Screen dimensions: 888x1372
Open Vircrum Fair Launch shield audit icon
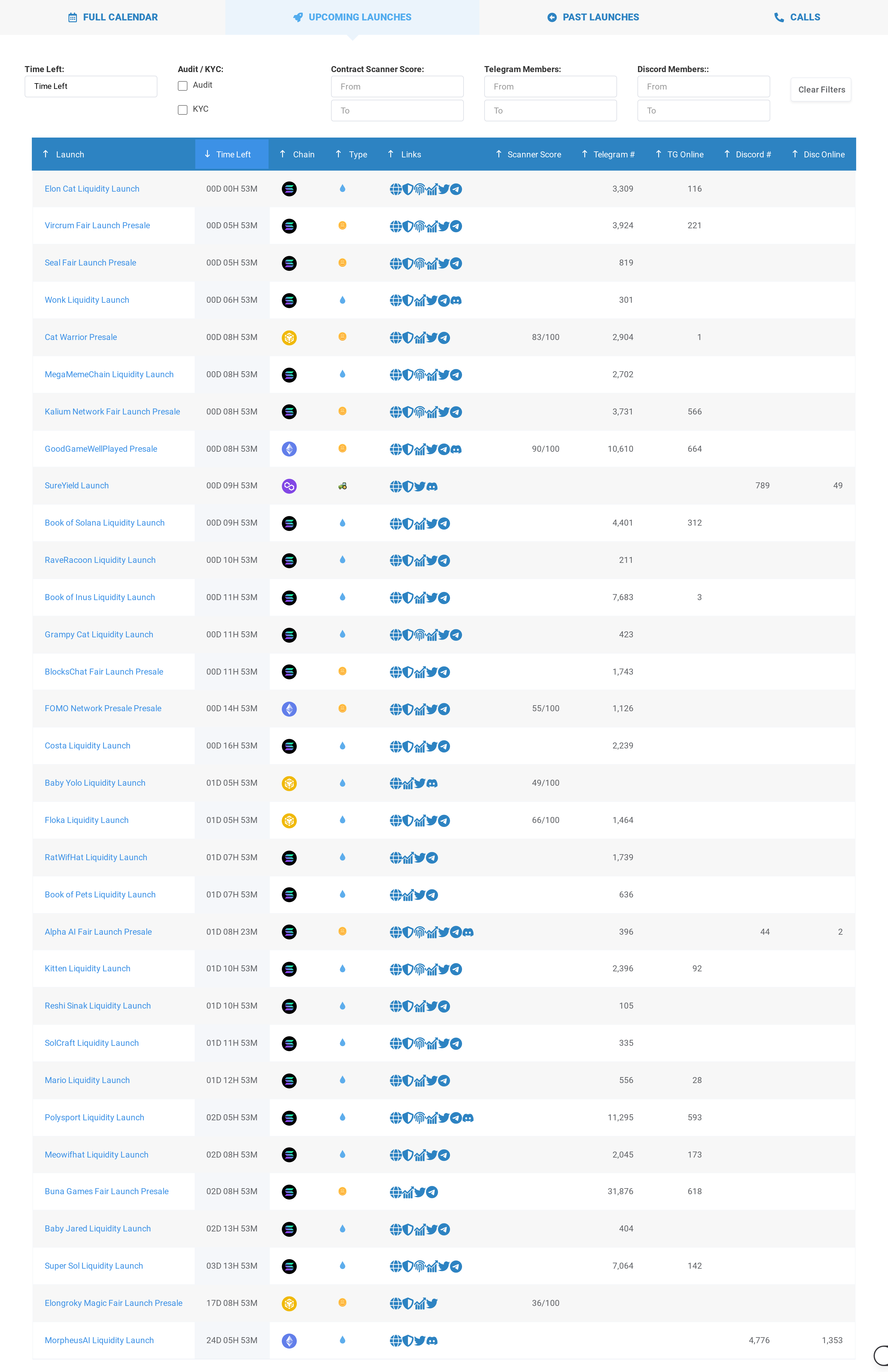click(x=408, y=226)
